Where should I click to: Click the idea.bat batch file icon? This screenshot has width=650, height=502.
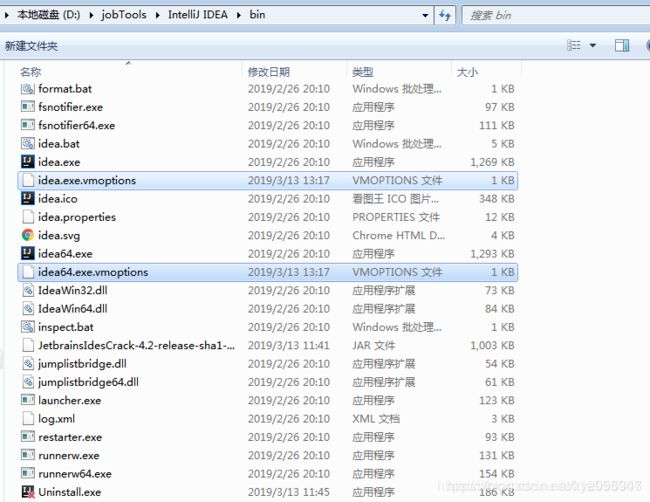click(28, 144)
